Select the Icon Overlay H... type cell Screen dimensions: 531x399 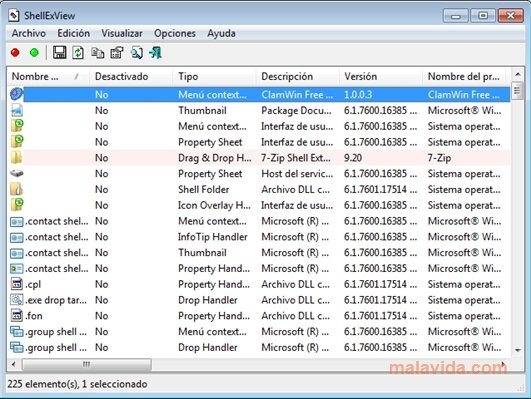click(214, 205)
